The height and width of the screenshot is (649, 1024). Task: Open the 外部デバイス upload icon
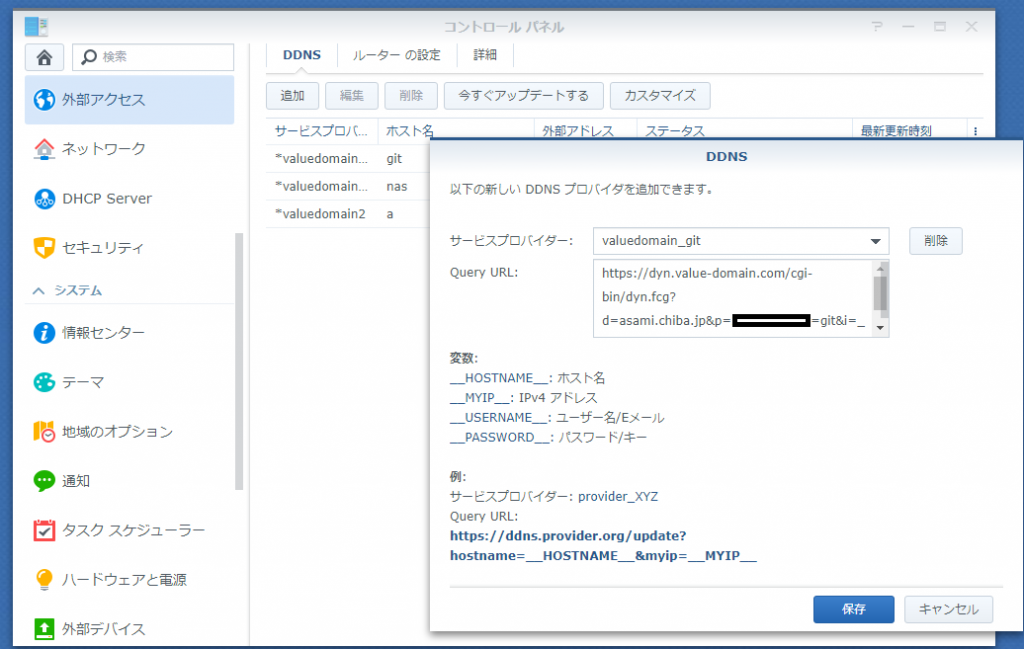(44, 629)
